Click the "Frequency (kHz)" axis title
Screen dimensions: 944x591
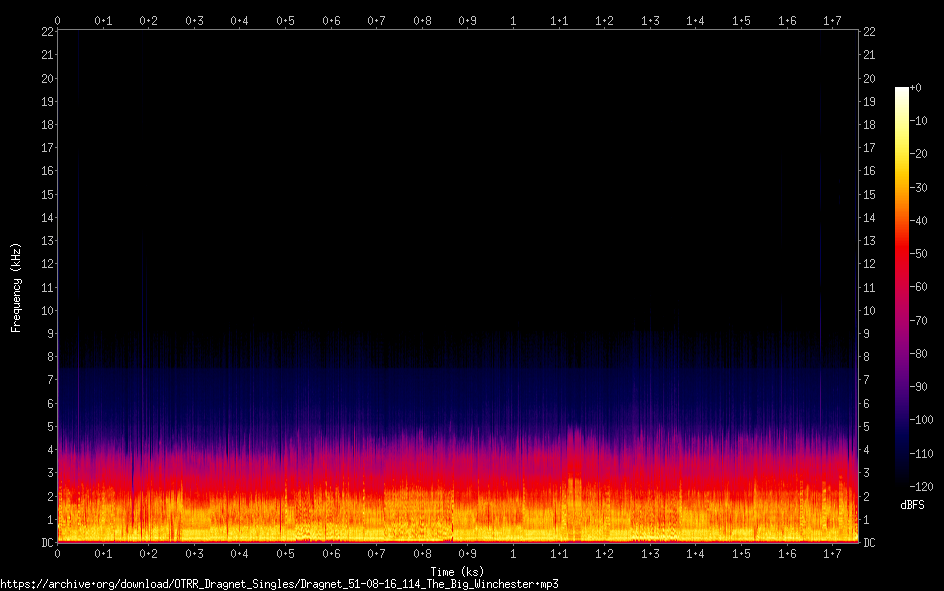click(x=15, y=287)
